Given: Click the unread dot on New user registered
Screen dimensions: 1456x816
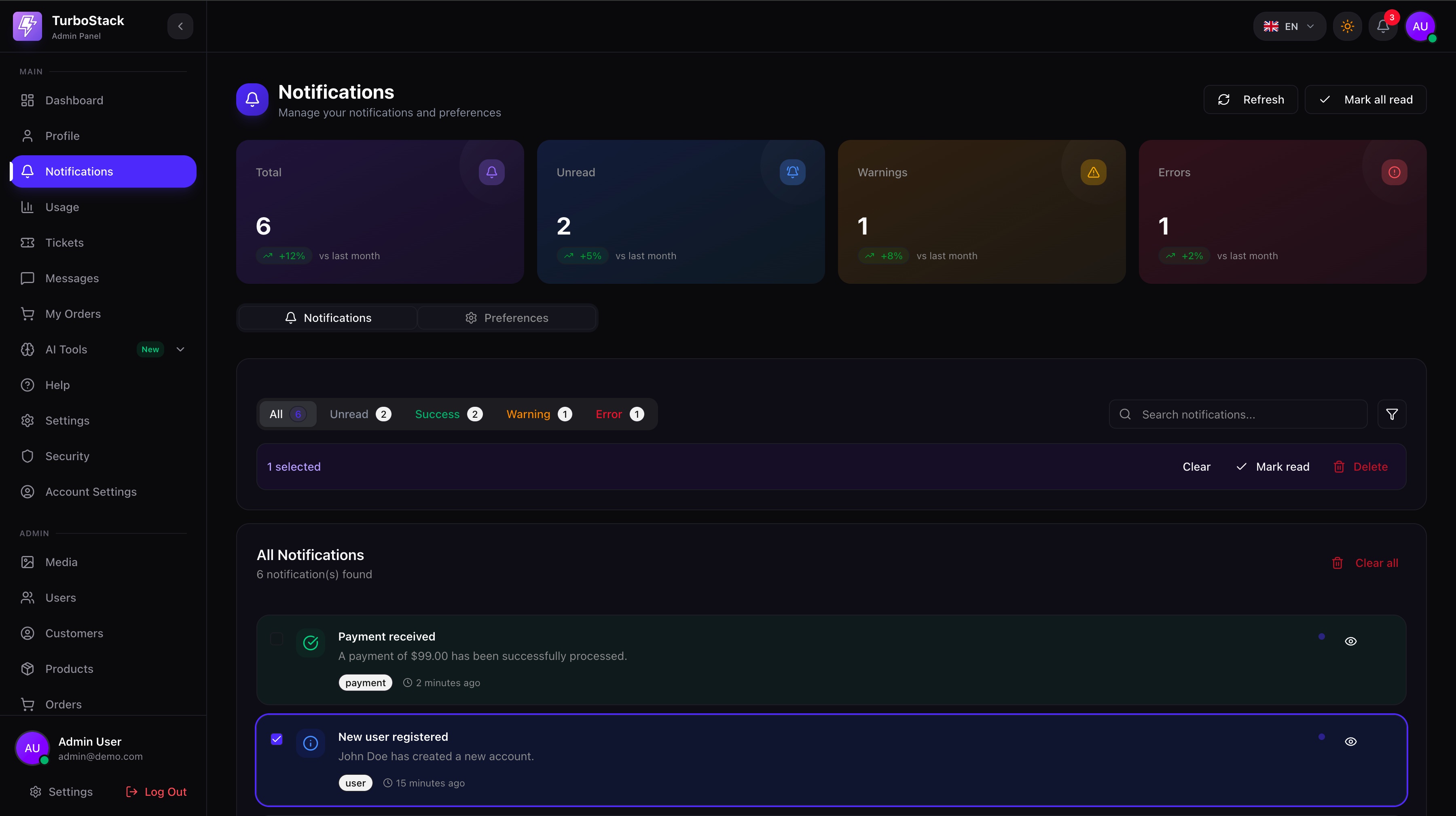Looking at the screenshot, I should click(x=1321, y=737).
